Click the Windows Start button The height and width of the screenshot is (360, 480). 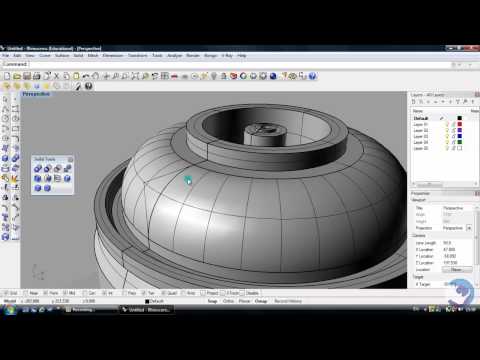tap(10, 310)
